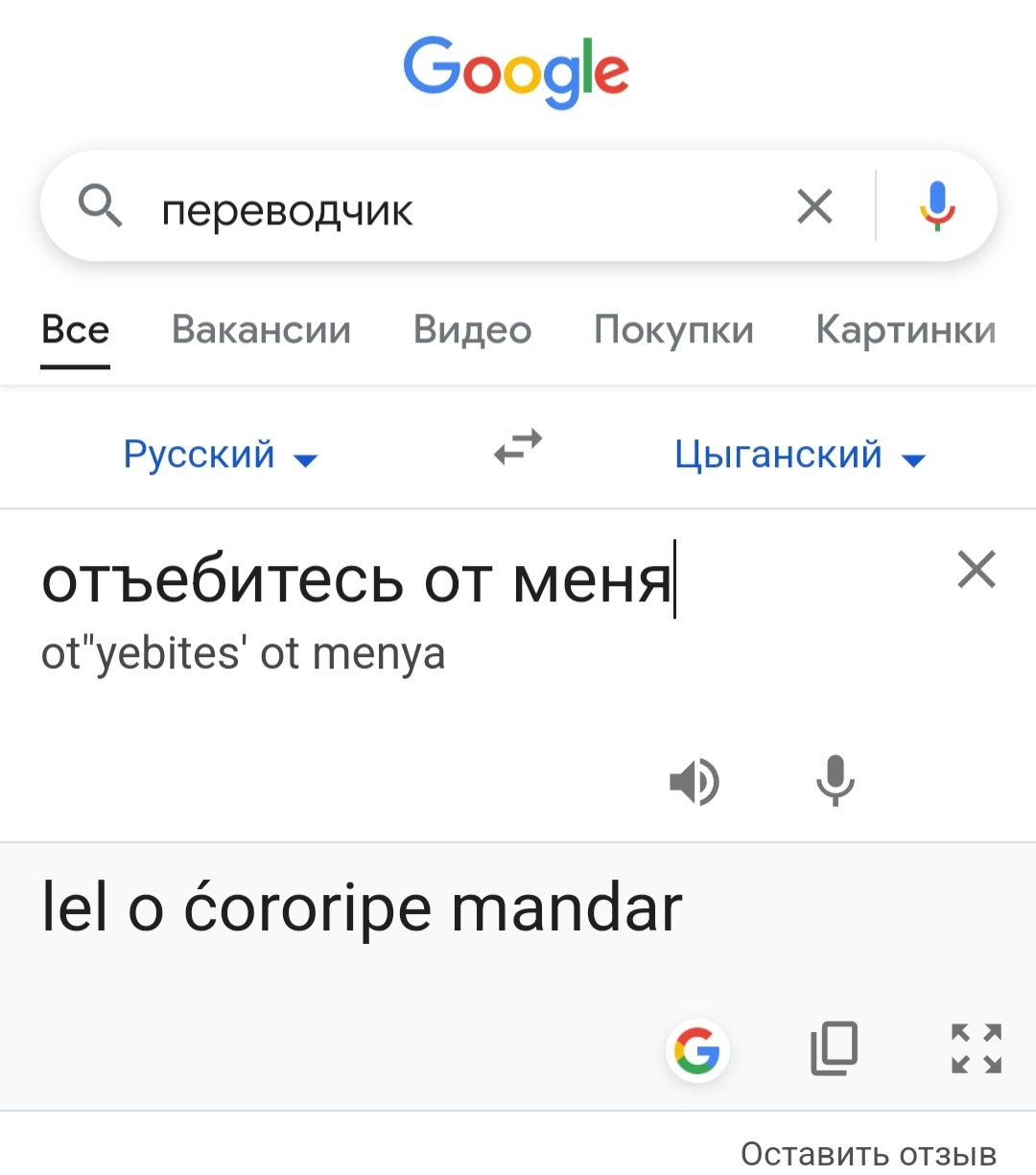Open the translation in Google Translate
This screenshot has width=1036, height=1175.
coord(697,1050)
